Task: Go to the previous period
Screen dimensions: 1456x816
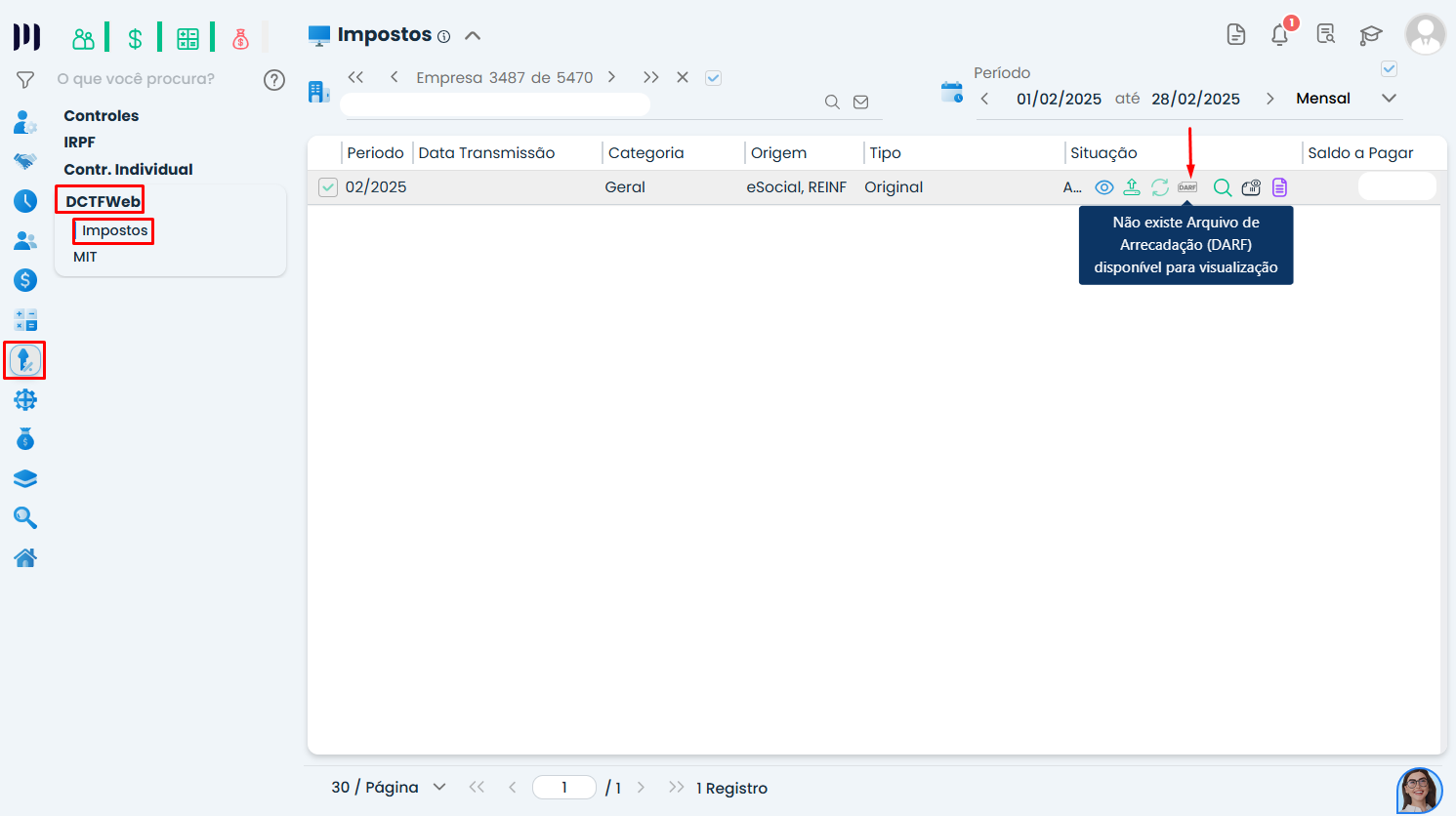Action: (x=984, y=99)
